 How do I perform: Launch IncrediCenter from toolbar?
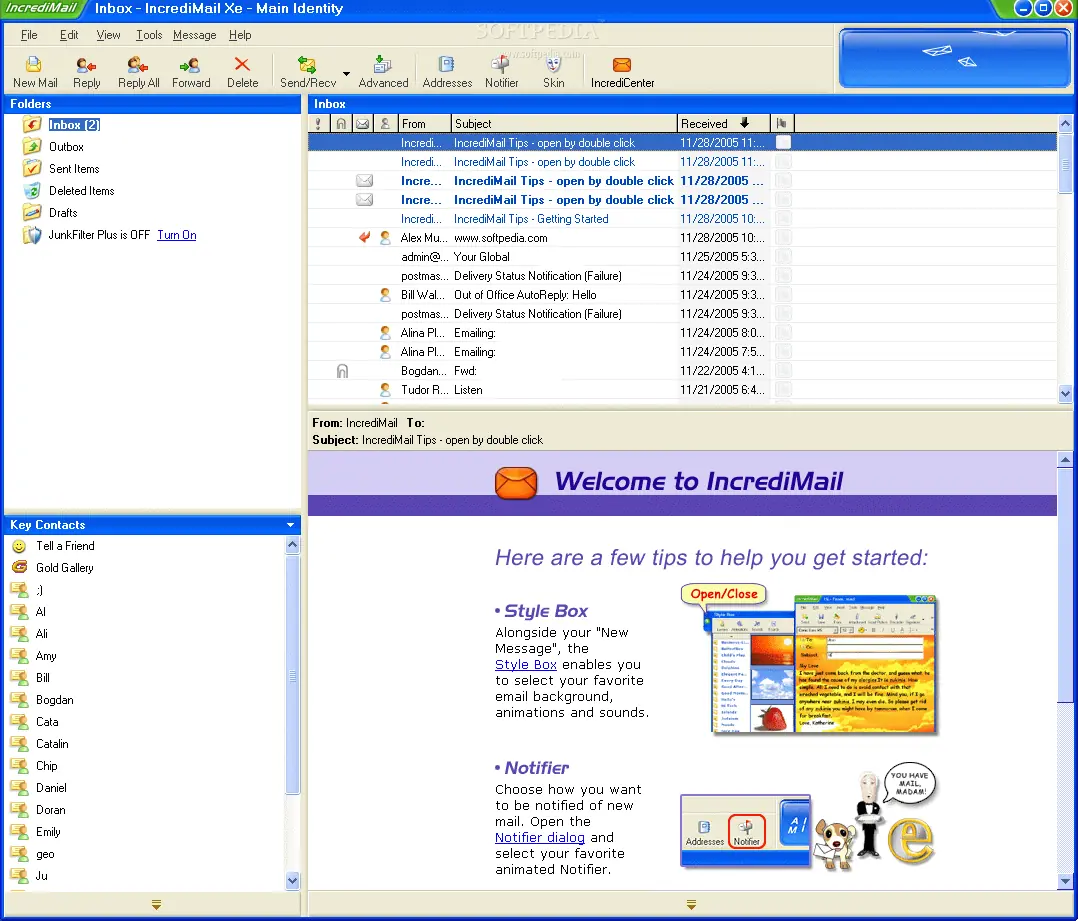tap(622, 72)
